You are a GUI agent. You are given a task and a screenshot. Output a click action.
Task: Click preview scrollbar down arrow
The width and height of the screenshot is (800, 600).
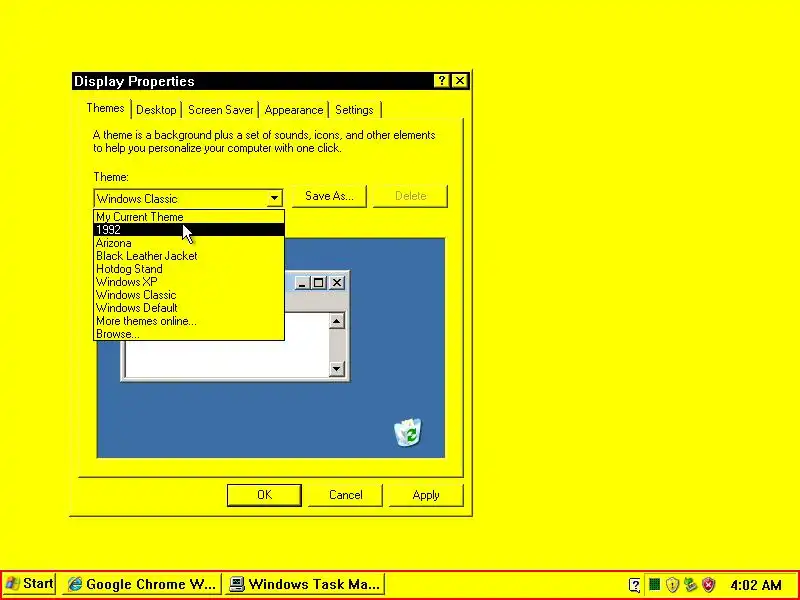coord(336,368)
